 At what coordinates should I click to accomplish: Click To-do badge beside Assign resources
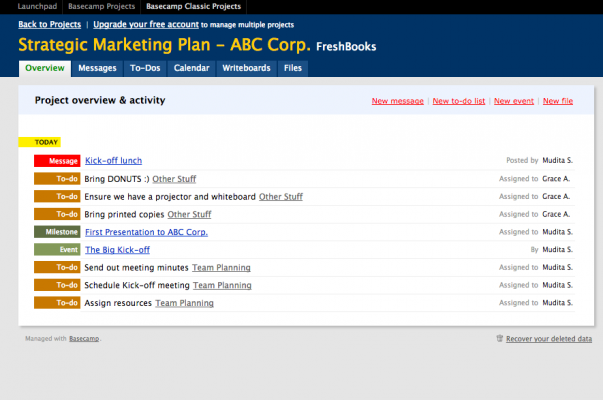click(x=57, y=303)
